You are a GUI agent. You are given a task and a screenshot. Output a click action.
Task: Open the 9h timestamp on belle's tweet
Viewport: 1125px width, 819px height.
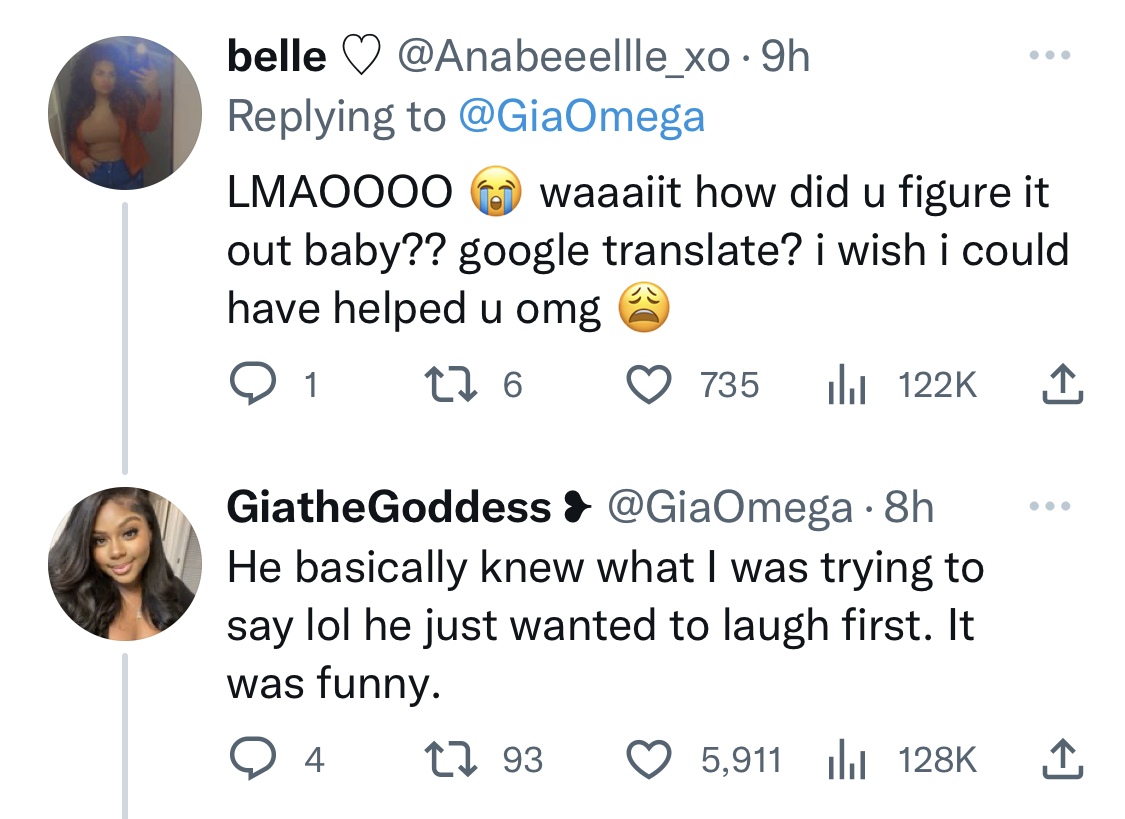click(785, 57)
